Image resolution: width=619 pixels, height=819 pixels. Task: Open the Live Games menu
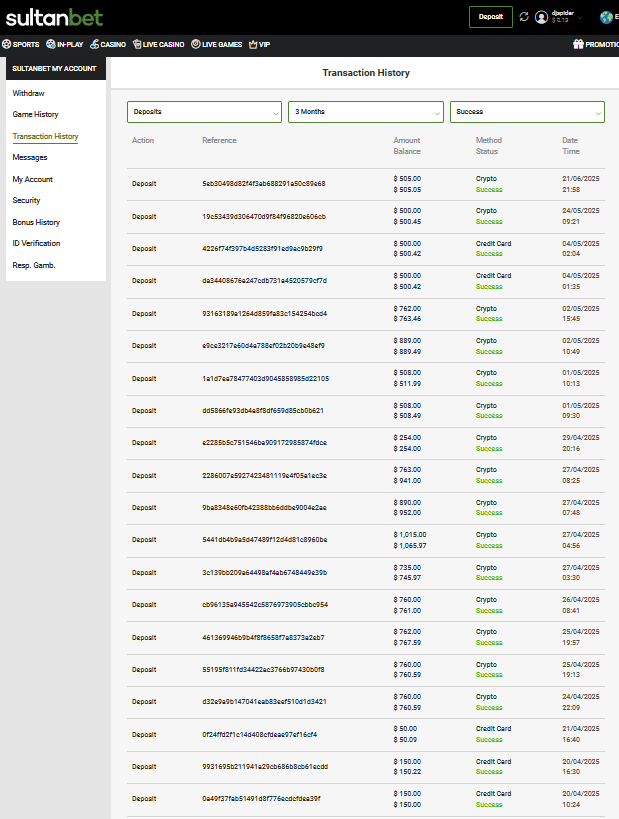click(x=222, y=44)
